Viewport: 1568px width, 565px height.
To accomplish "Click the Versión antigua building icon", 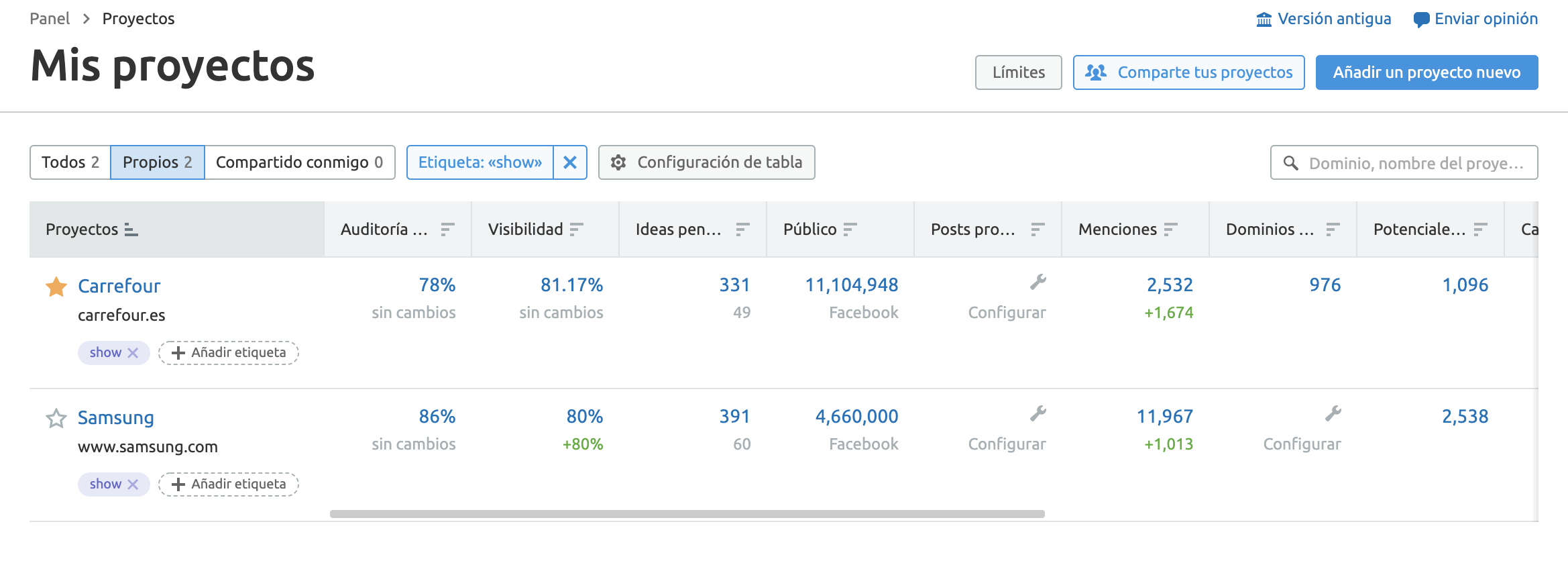I will click(1264, 19).
